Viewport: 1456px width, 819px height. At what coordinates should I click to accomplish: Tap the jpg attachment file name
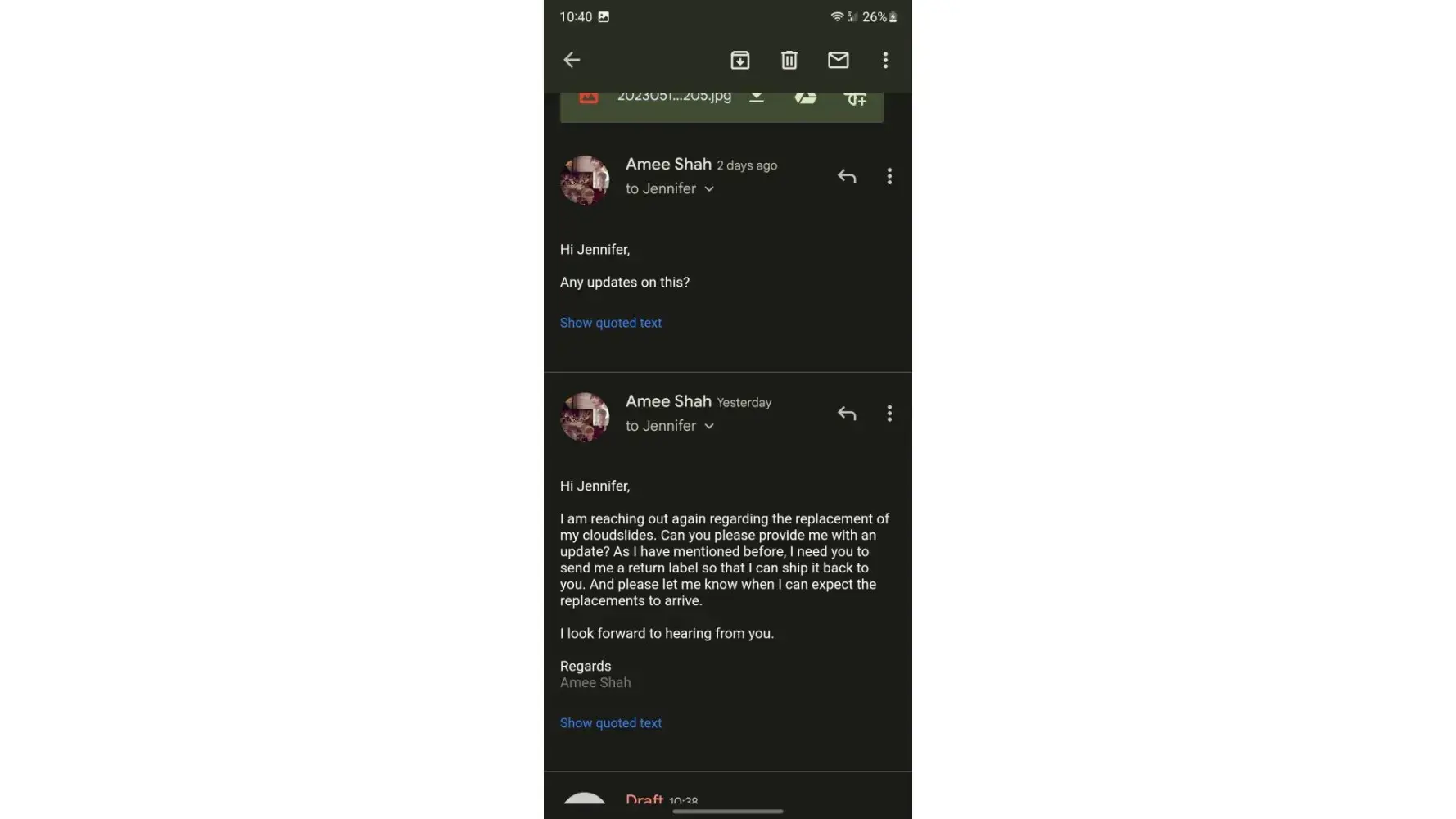[x=674, y=96]
